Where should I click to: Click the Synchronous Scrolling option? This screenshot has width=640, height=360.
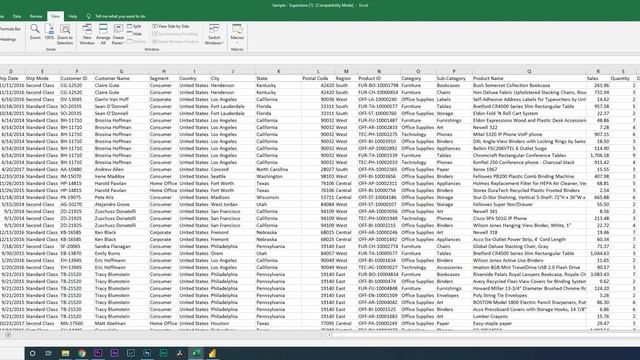175,34
